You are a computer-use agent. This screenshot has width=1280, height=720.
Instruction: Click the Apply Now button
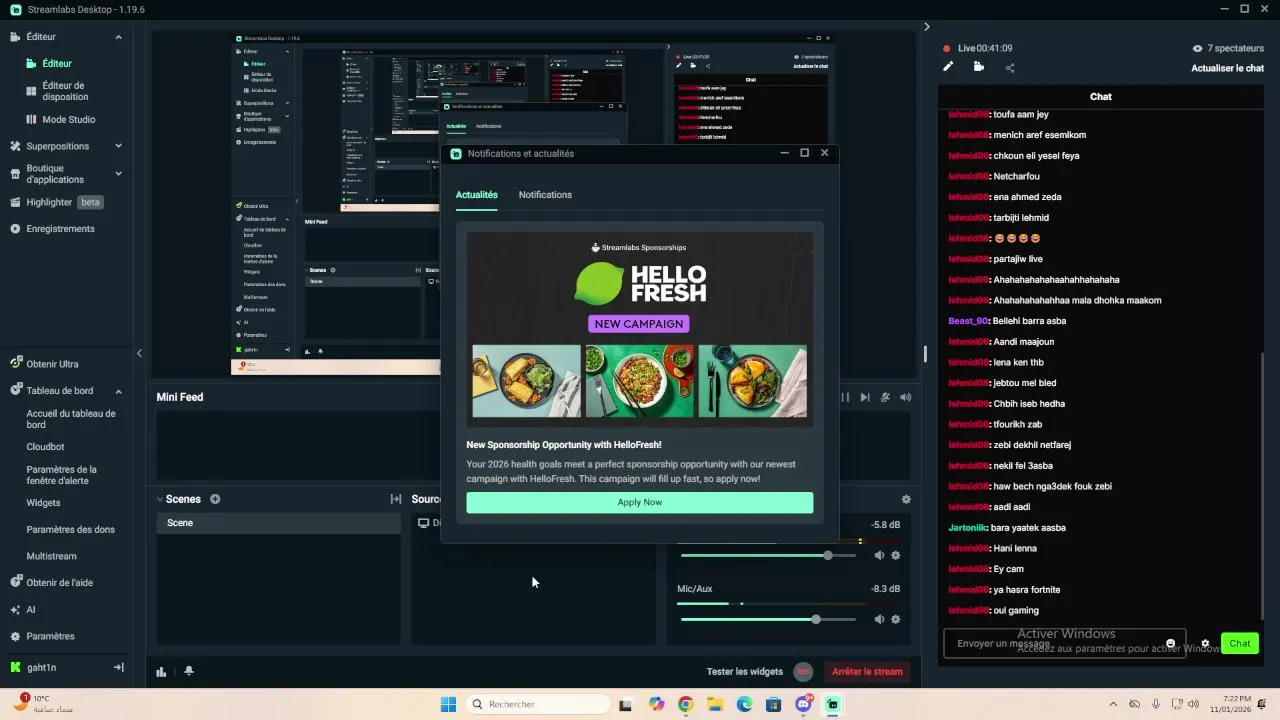click(x=640, y=502)
